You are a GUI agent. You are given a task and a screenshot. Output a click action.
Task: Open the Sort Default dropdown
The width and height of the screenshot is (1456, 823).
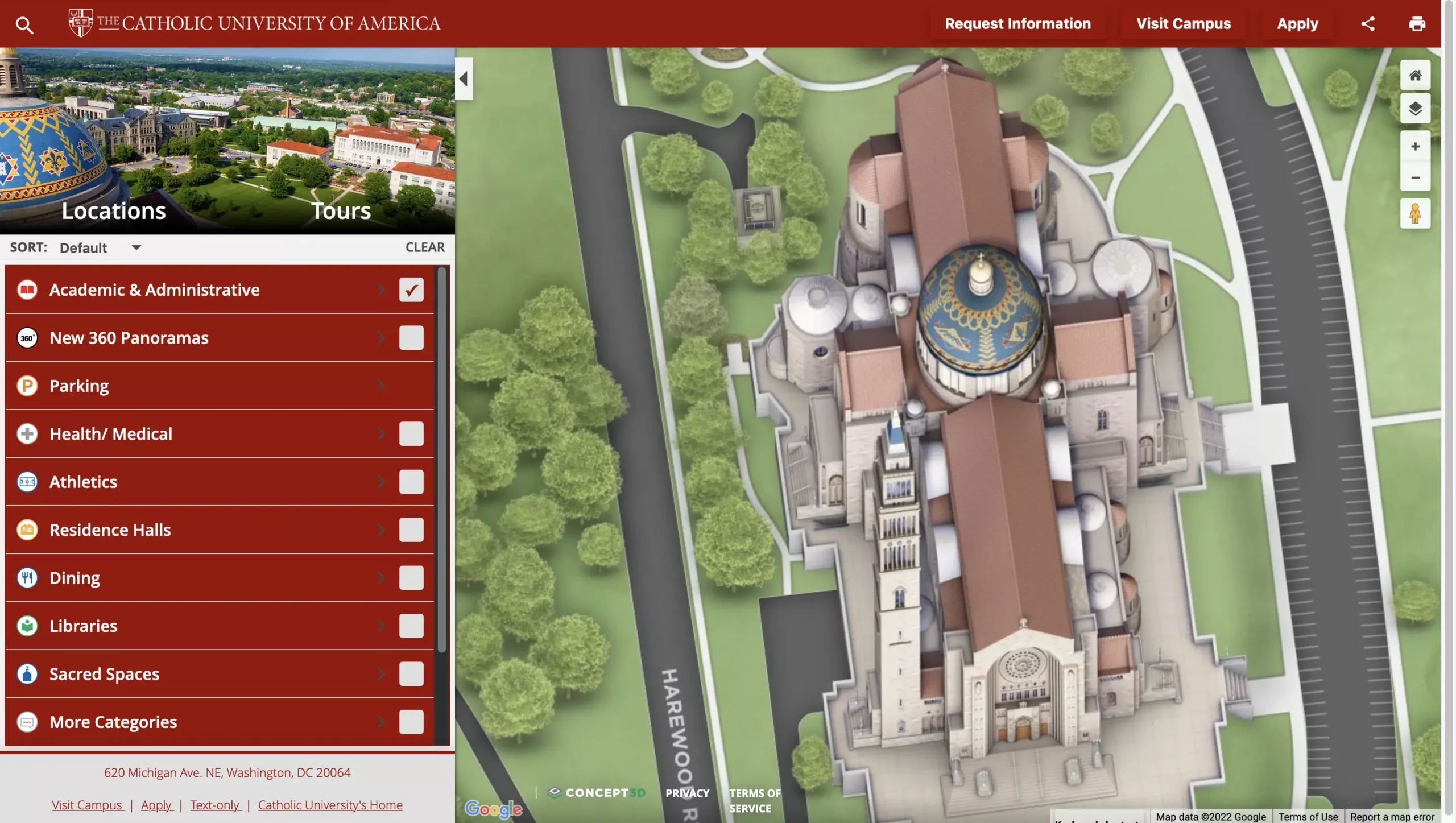pos(100,247)
